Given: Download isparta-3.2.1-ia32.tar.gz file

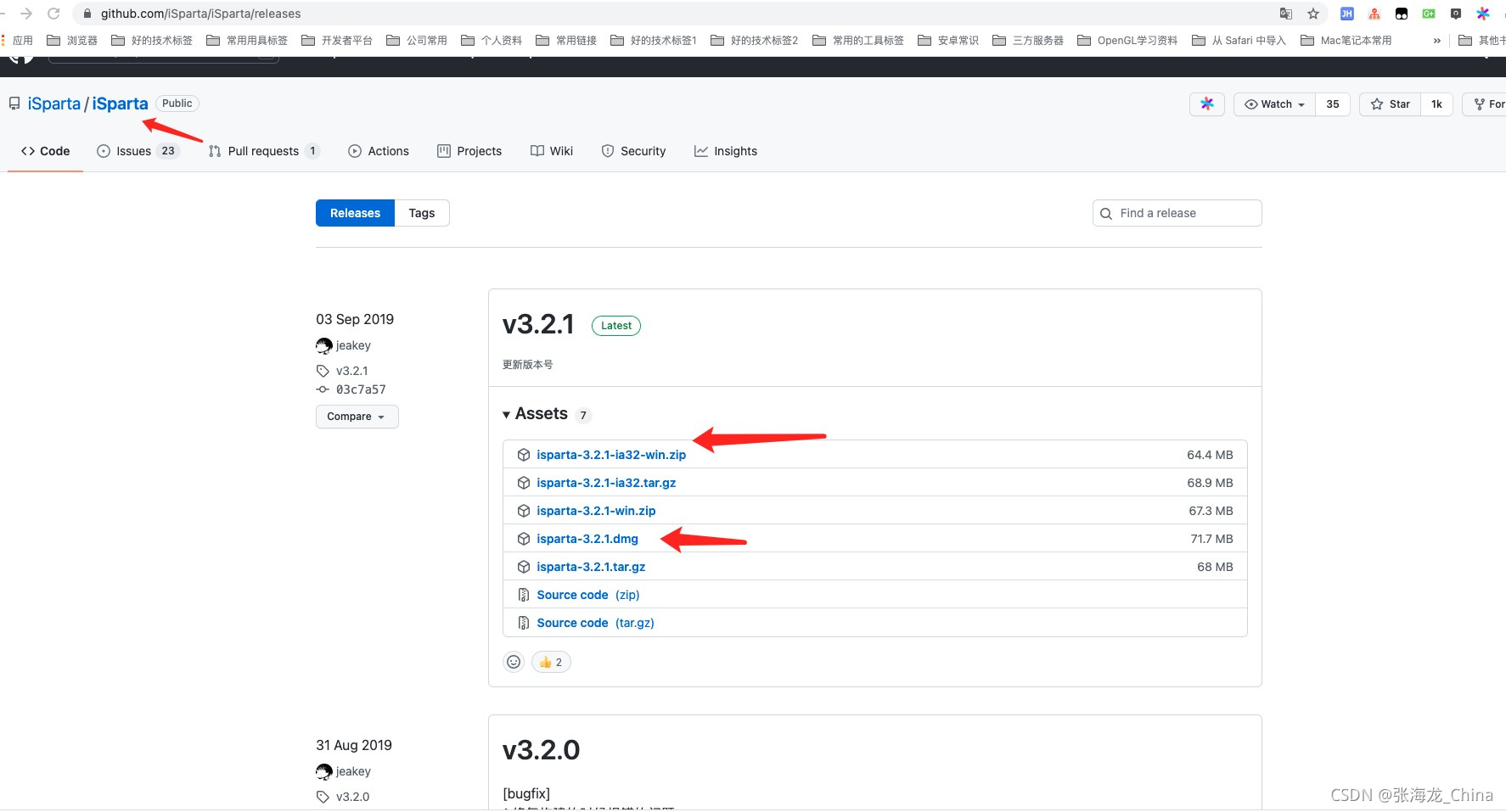Looking at the screenshot, I should 606,483.
